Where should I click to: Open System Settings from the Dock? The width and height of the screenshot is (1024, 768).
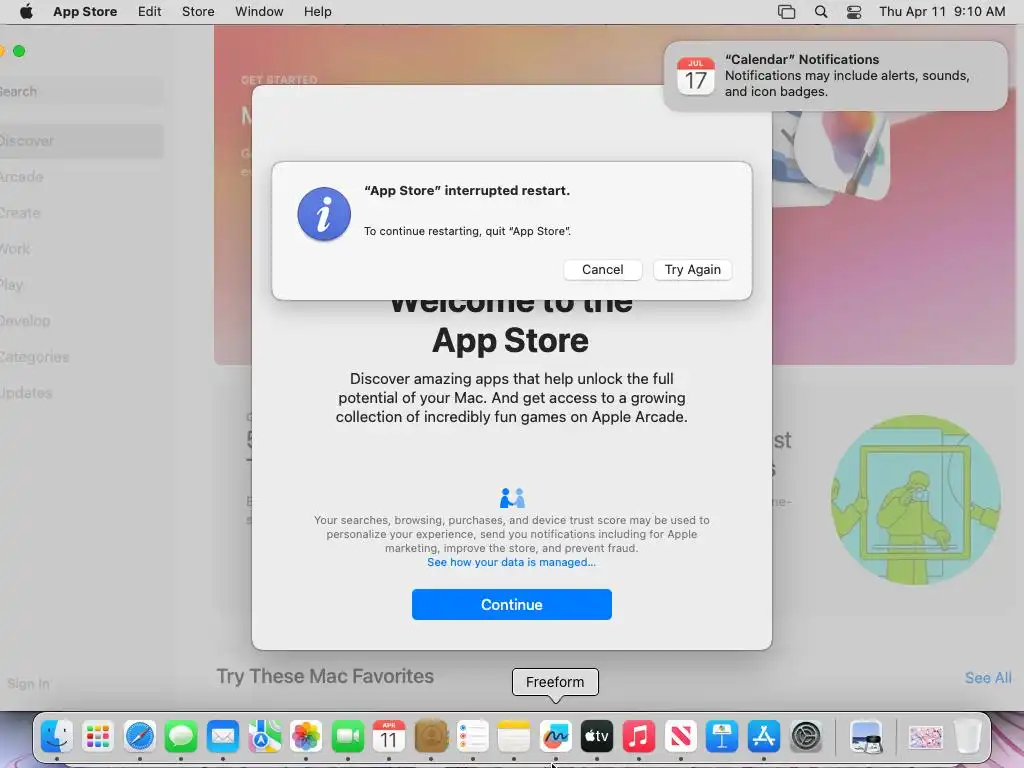pyautogui.click(x=805, y=737)
